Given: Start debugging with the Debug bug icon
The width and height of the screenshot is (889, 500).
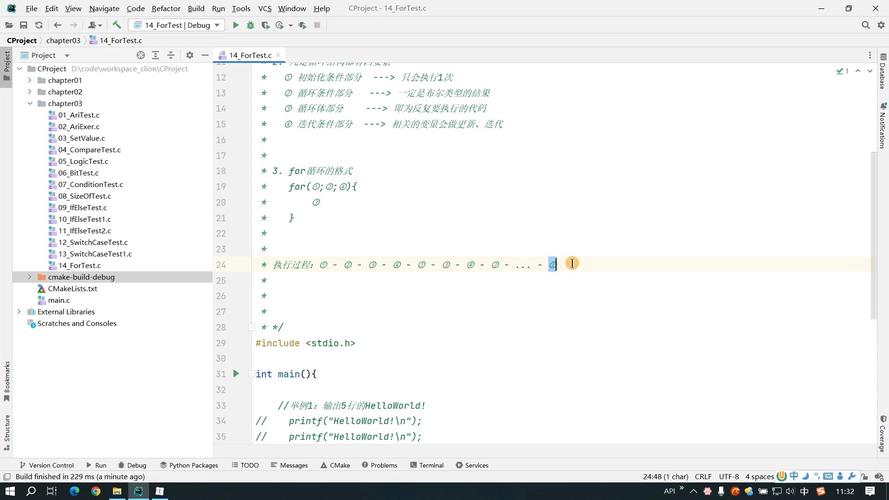Looking at the screenshot, I should [250, 25].
